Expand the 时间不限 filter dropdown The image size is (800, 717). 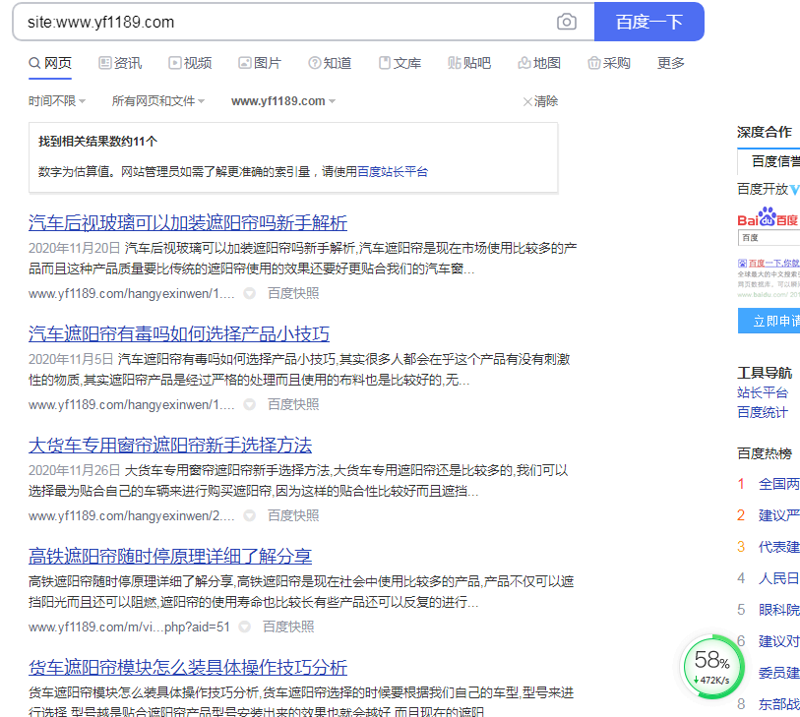pos(57,101)
